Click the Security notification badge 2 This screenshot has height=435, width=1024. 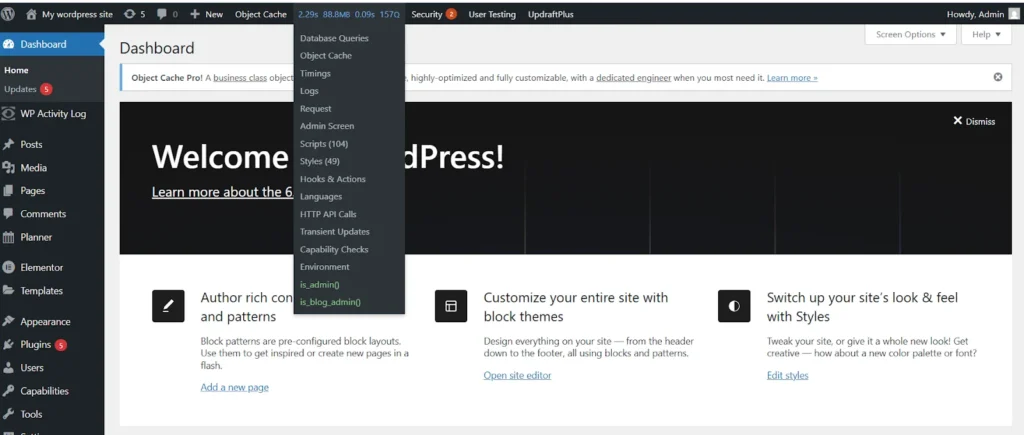click(451, 14)
